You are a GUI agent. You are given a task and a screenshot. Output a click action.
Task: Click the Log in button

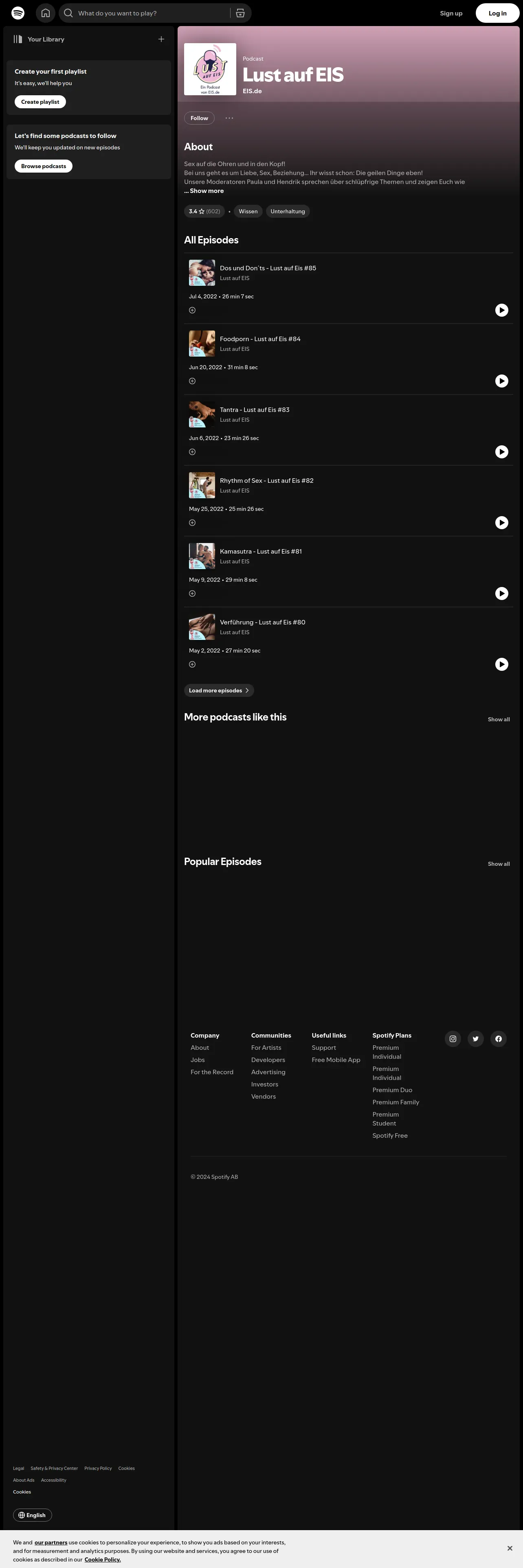(x=497, y=13)
